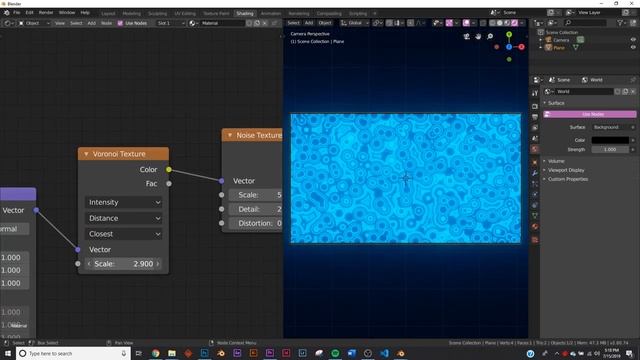Click the Windows Start button
This screenshot has width=640, height=360.
[x=8, y=353]
